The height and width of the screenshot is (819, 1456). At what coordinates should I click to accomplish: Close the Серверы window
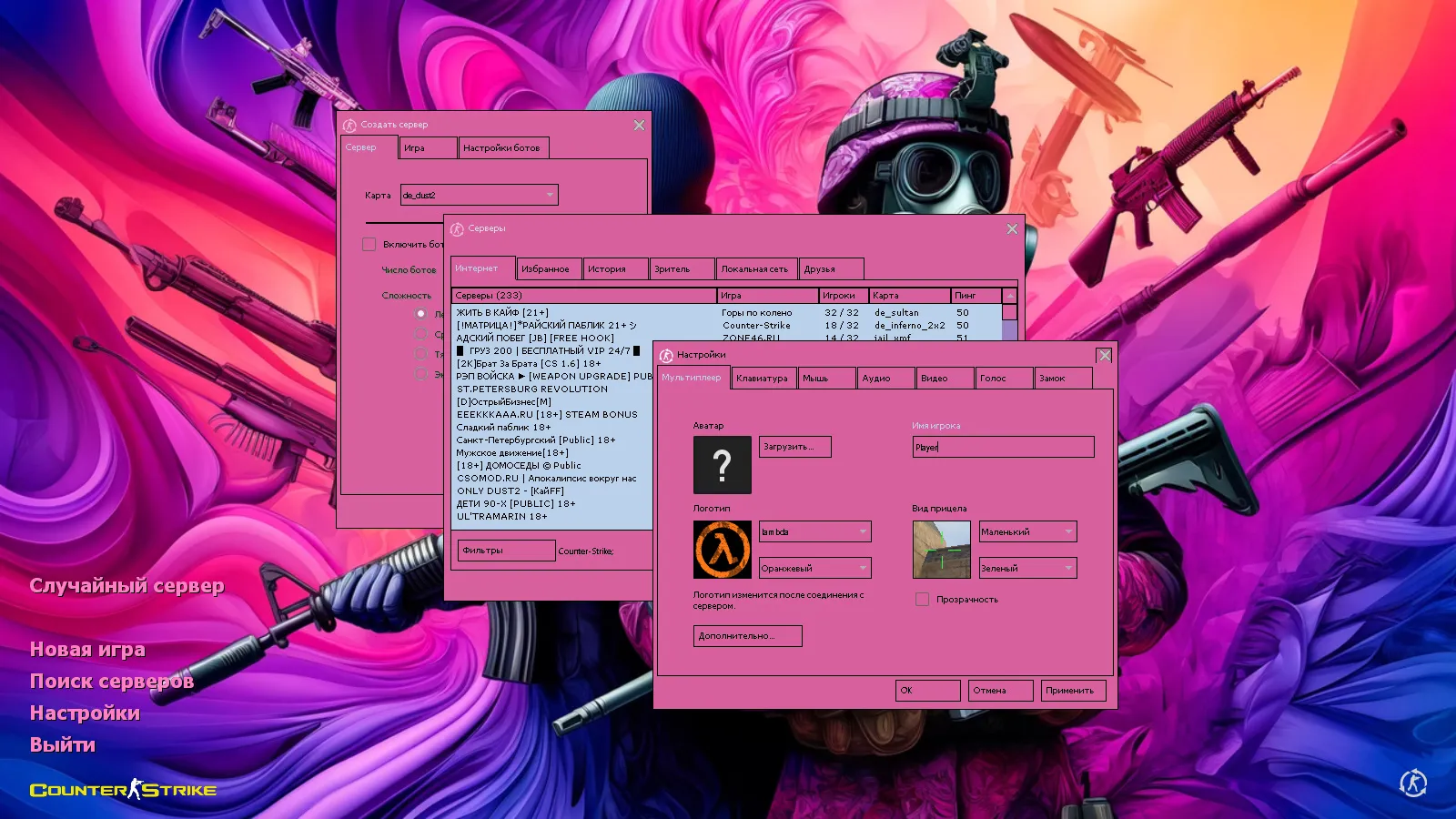point(1012,229)
